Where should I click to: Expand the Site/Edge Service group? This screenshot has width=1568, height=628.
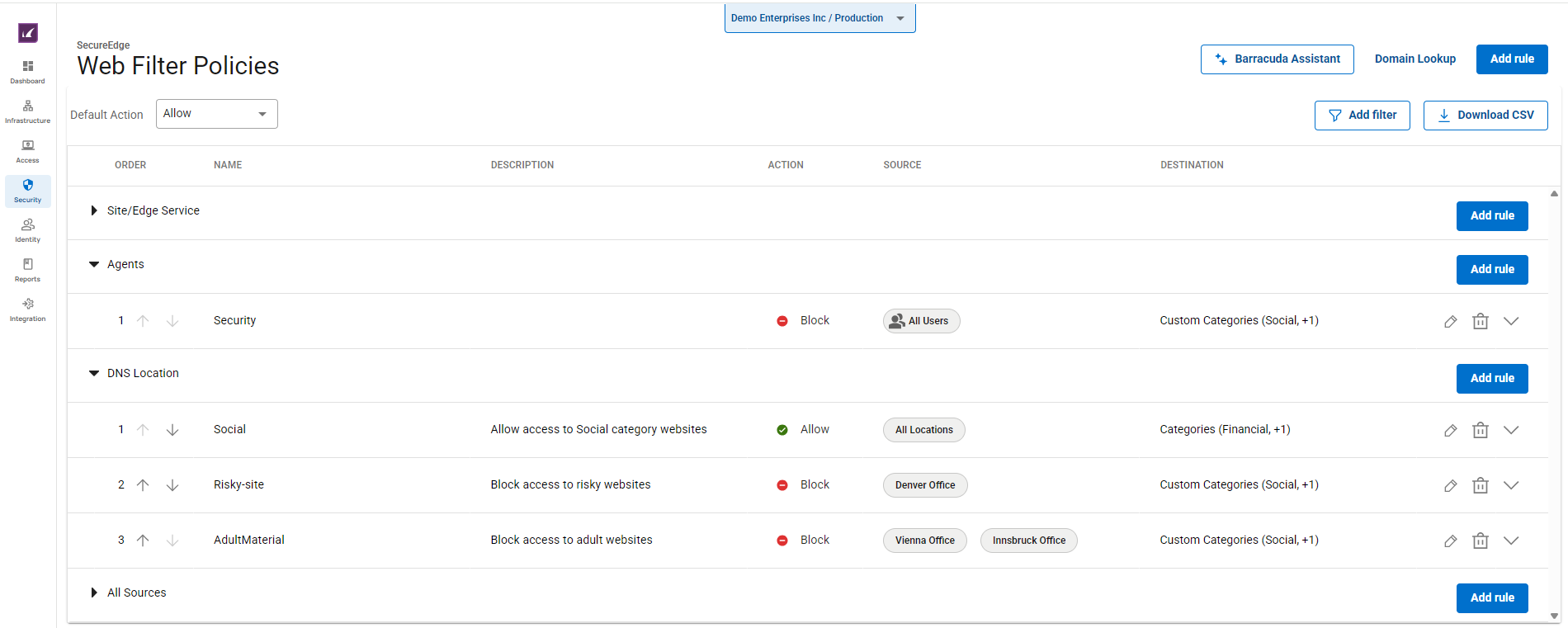pyautogui.click(x=94, y=210)
